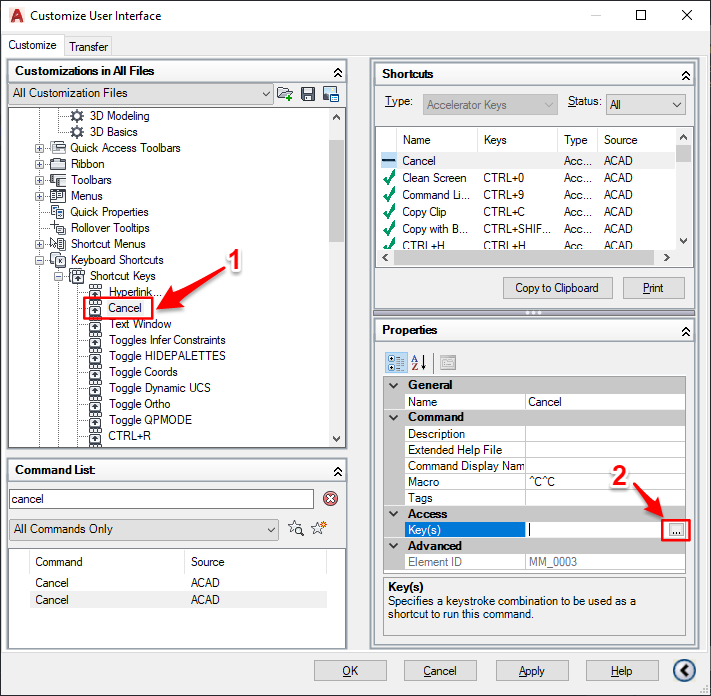Image resolution: width=711 pixels, height=696 pixels.
Task: Open the Status All dropdown
Action: [x=645, y=105]
